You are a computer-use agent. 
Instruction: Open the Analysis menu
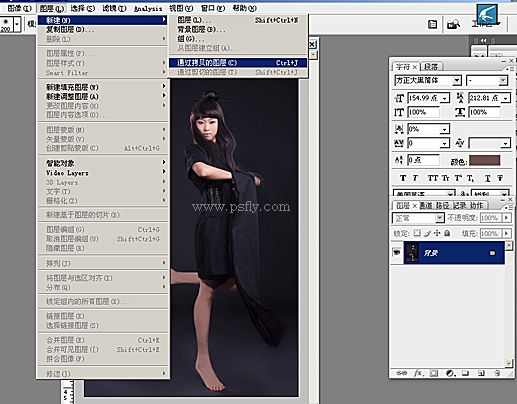click(x=148, y=8)
